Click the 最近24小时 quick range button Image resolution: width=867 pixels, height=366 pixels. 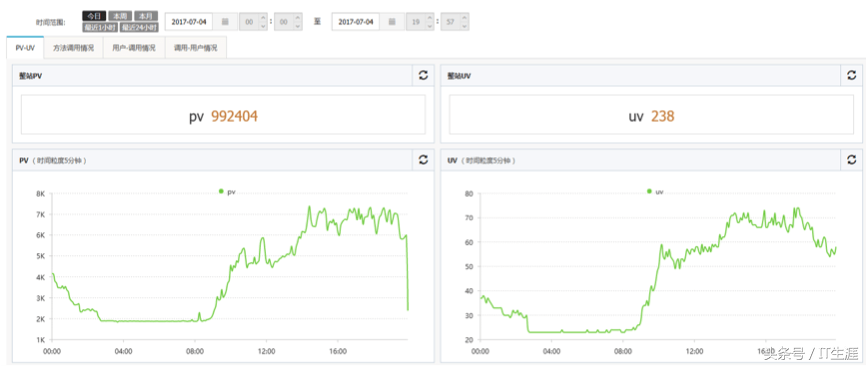[x=139, y=27]
